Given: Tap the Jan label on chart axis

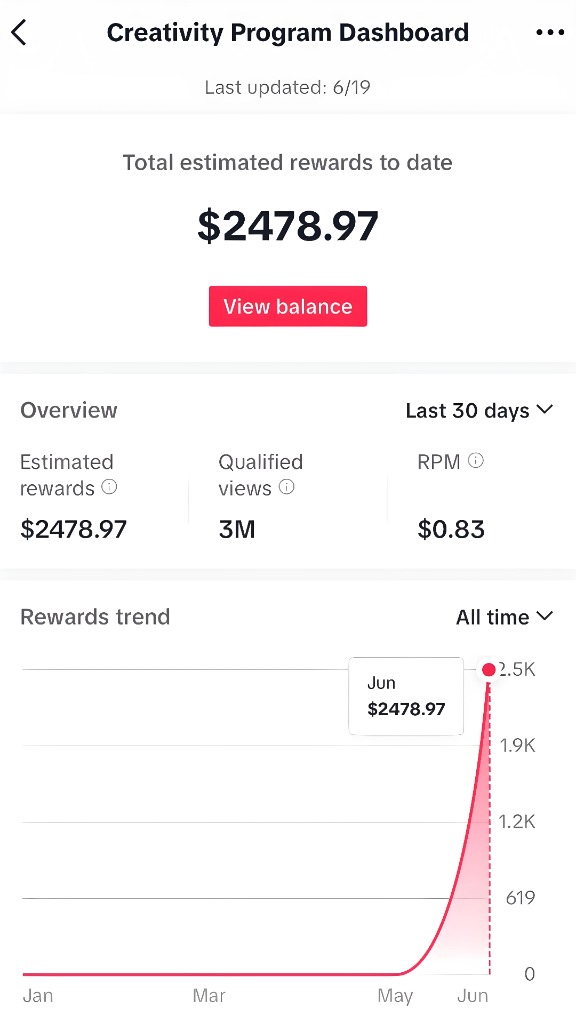Looking at the screenshot, I should click(38, 996).
